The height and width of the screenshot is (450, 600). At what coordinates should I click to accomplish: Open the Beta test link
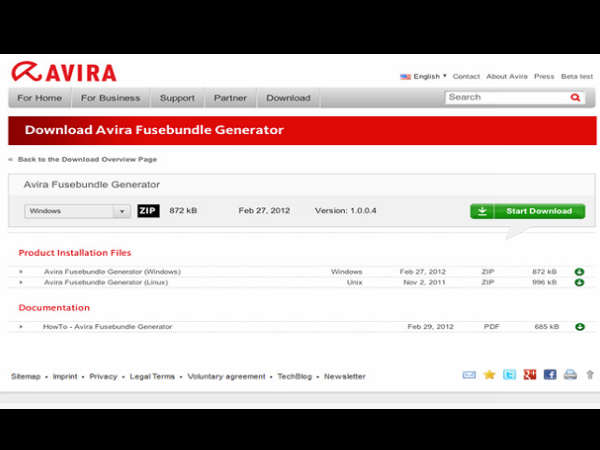coord(577,77)
